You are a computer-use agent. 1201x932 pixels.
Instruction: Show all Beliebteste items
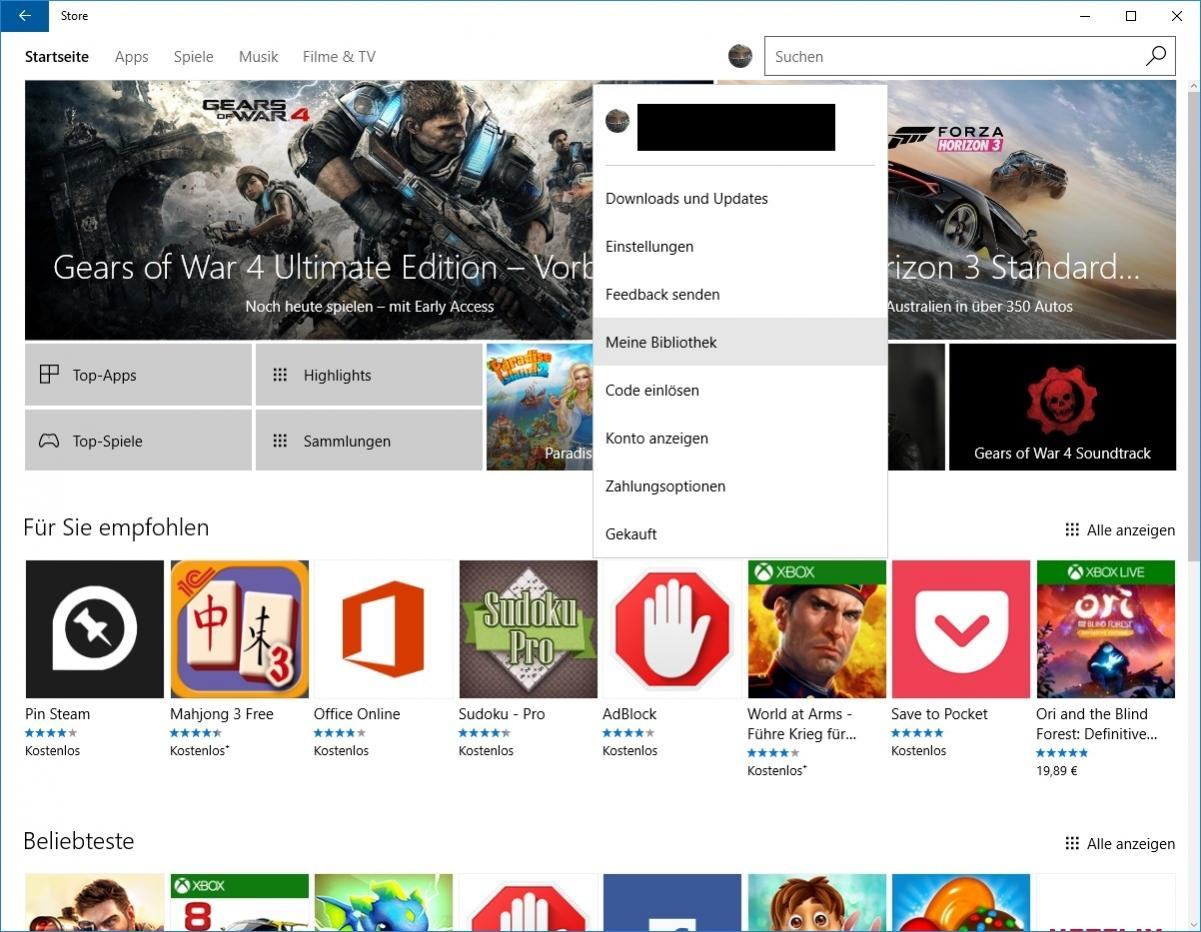pyautogui.click(x=1119, y=844)
